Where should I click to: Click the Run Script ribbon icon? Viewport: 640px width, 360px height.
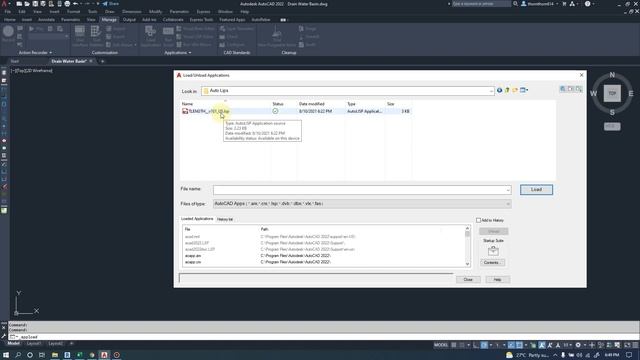click(168, 36)
